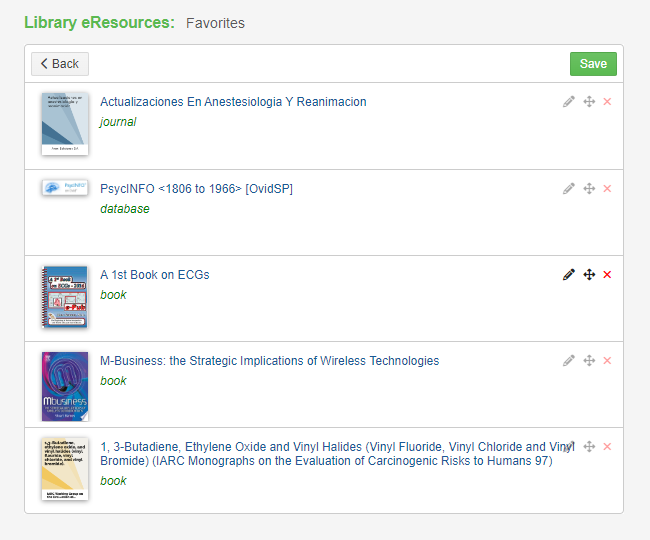Save the favorites list
Image resolution: width=650 pixels, height=540 pixels.
593,64
